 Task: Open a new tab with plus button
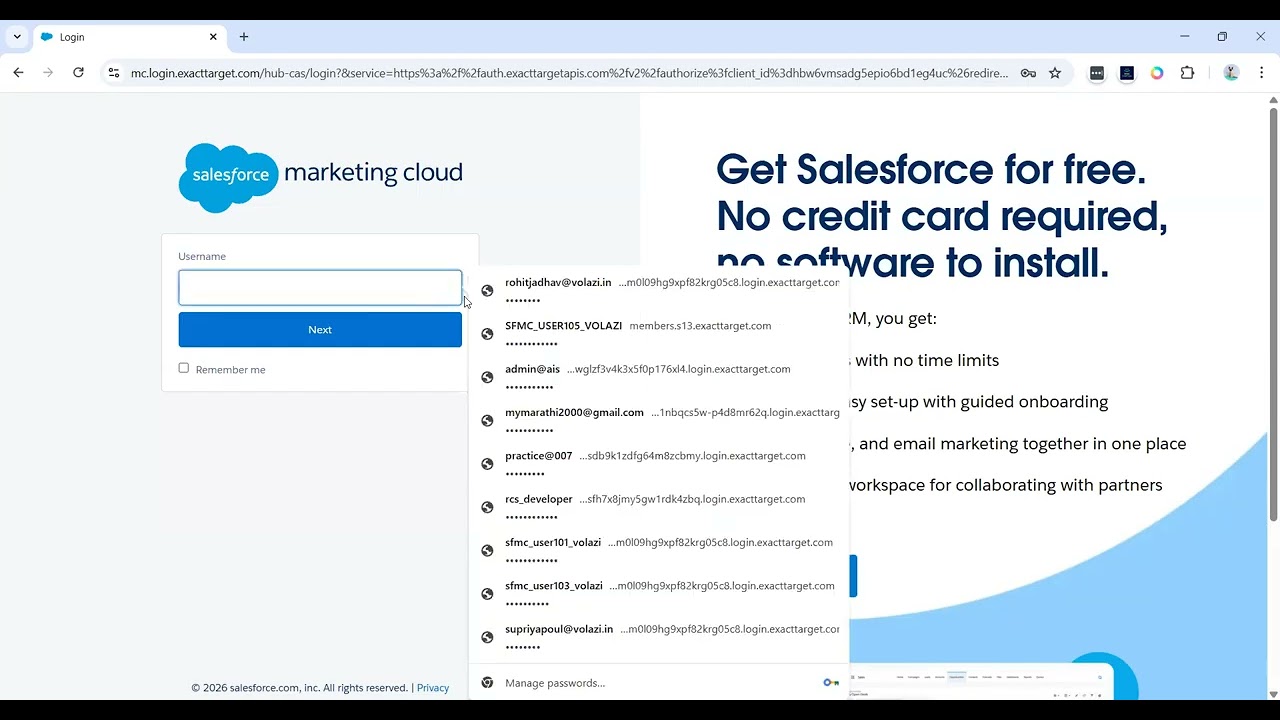pos(244,37)
